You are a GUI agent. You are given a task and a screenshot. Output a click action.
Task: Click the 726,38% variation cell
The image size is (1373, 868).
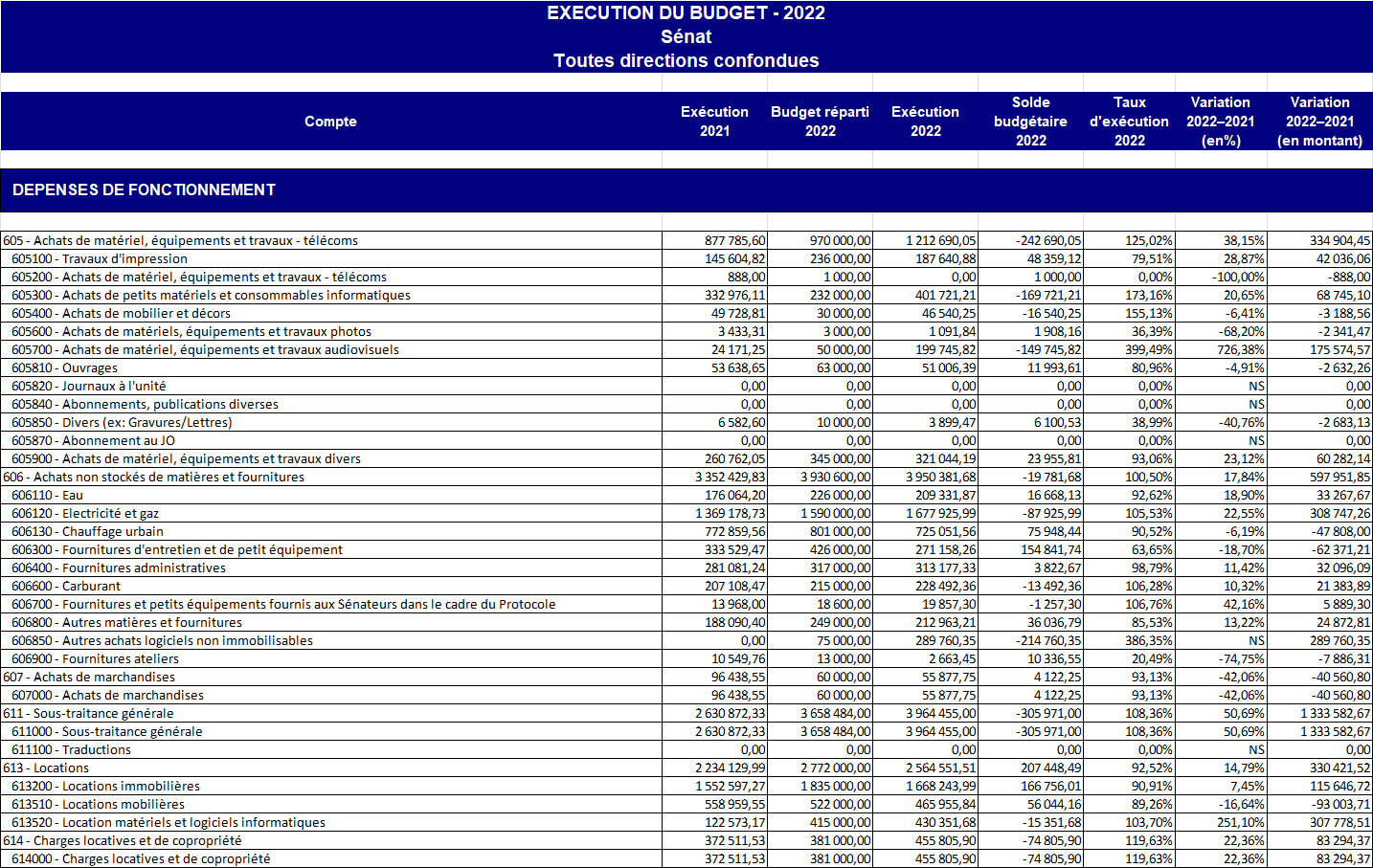coord(1240,350)
